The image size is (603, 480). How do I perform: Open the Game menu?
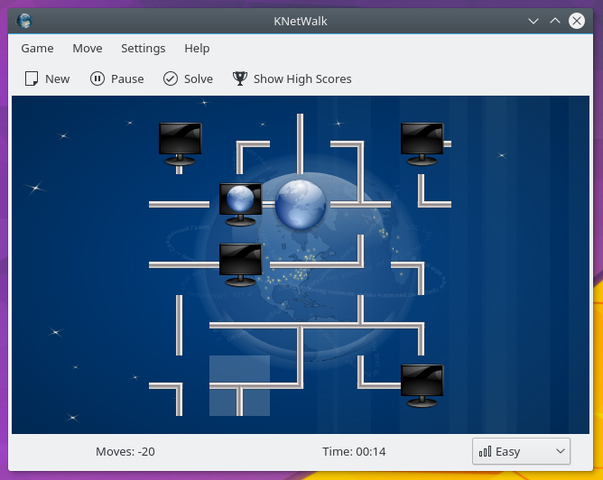pos(37,48)
